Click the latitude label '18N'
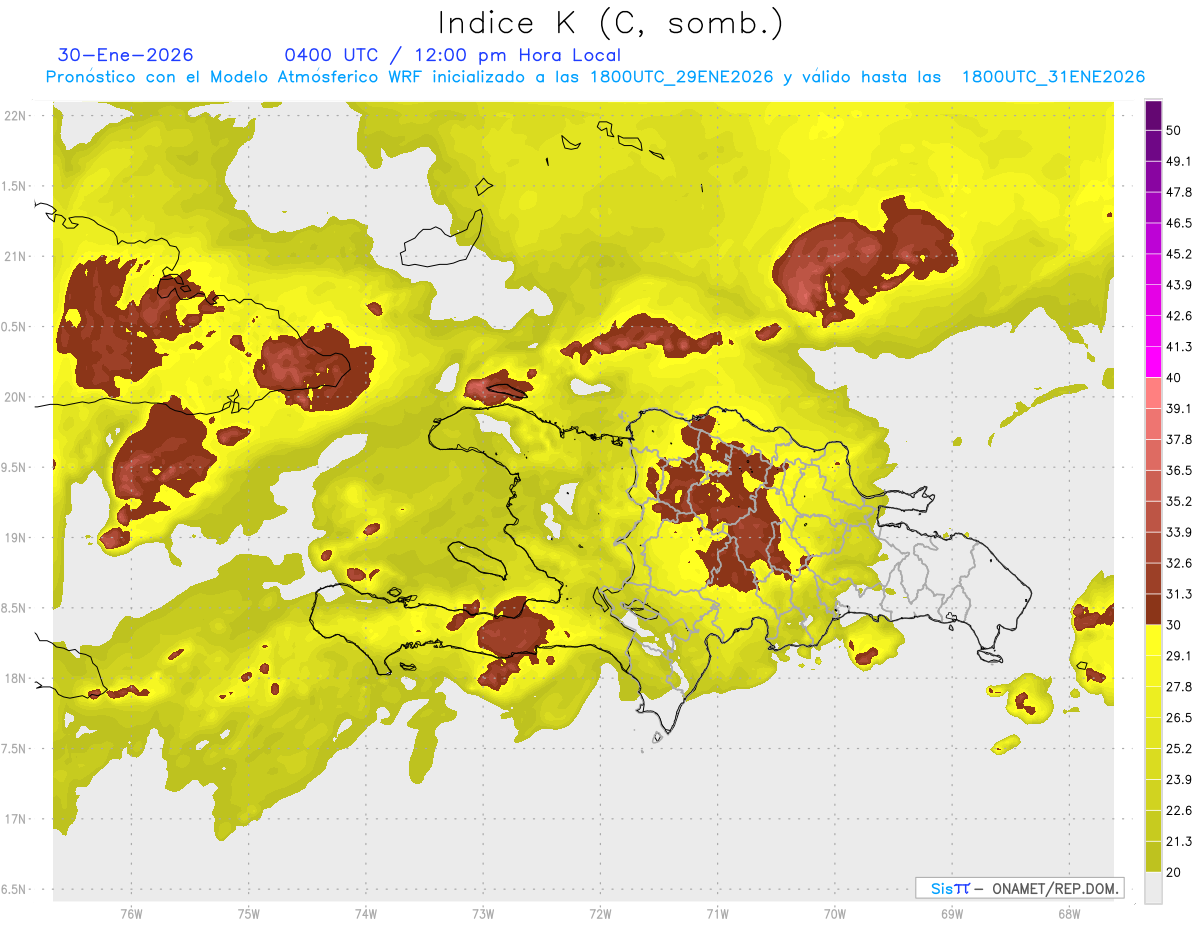The height and width of the screenshot is (927, 1200). [16, 679]
